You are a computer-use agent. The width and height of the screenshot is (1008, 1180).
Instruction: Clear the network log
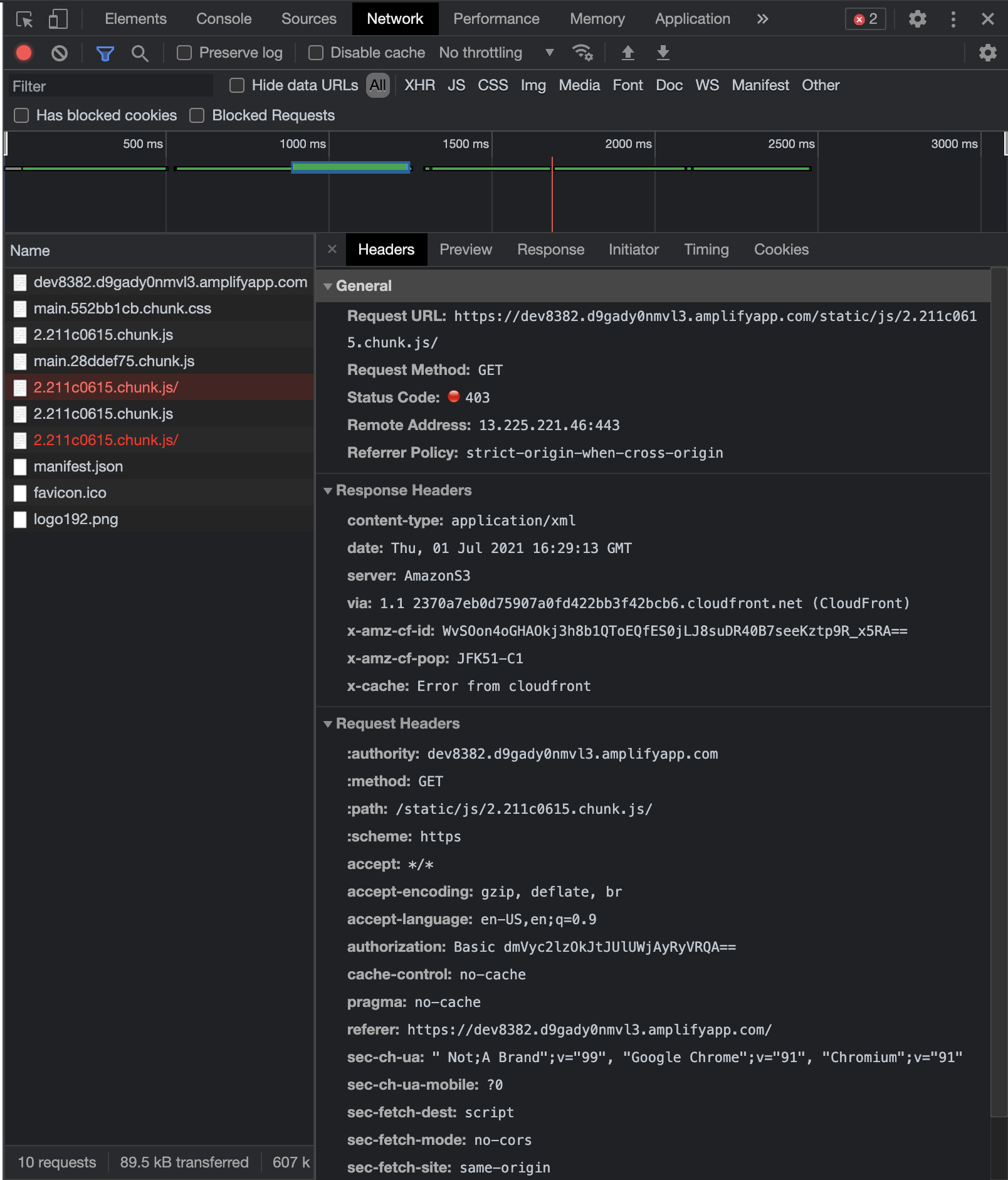[x=60, y=53]
